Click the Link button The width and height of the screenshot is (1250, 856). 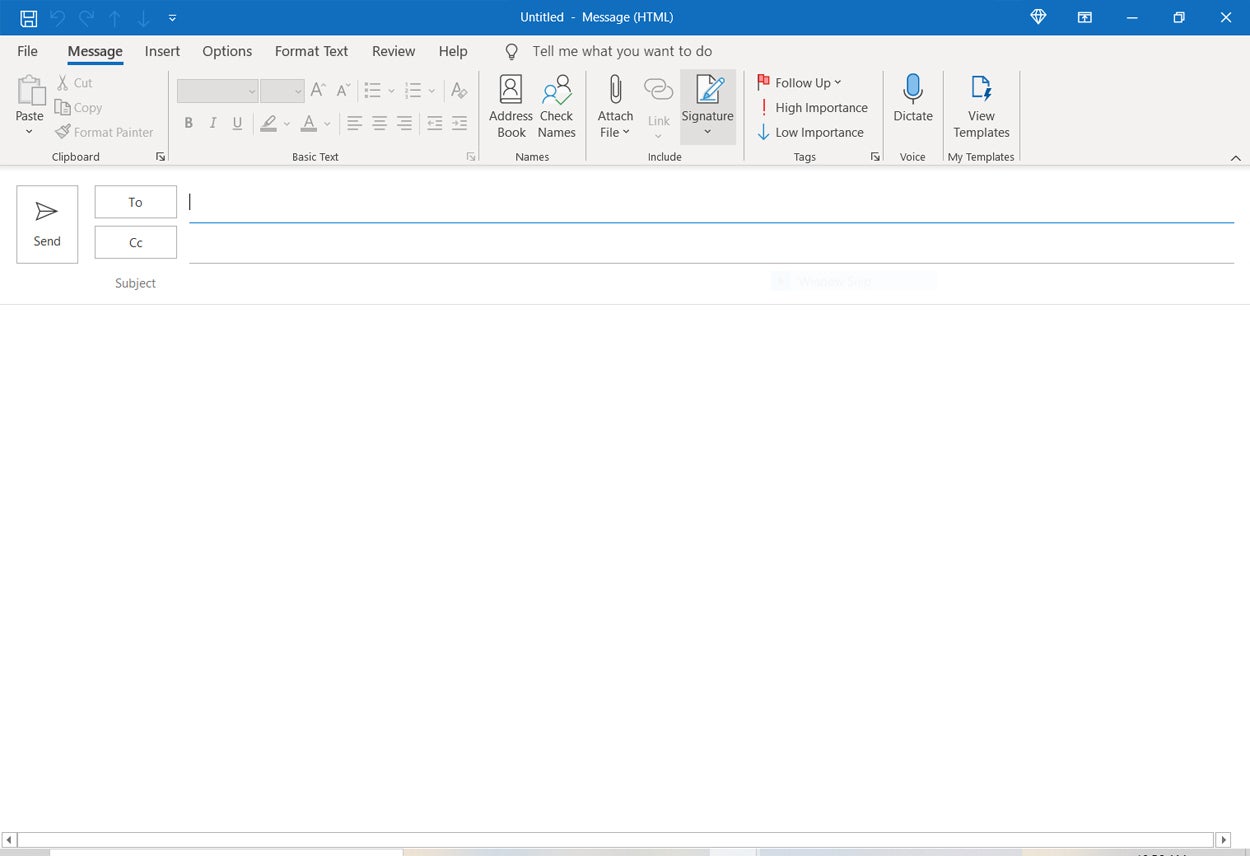click(658, 106)
